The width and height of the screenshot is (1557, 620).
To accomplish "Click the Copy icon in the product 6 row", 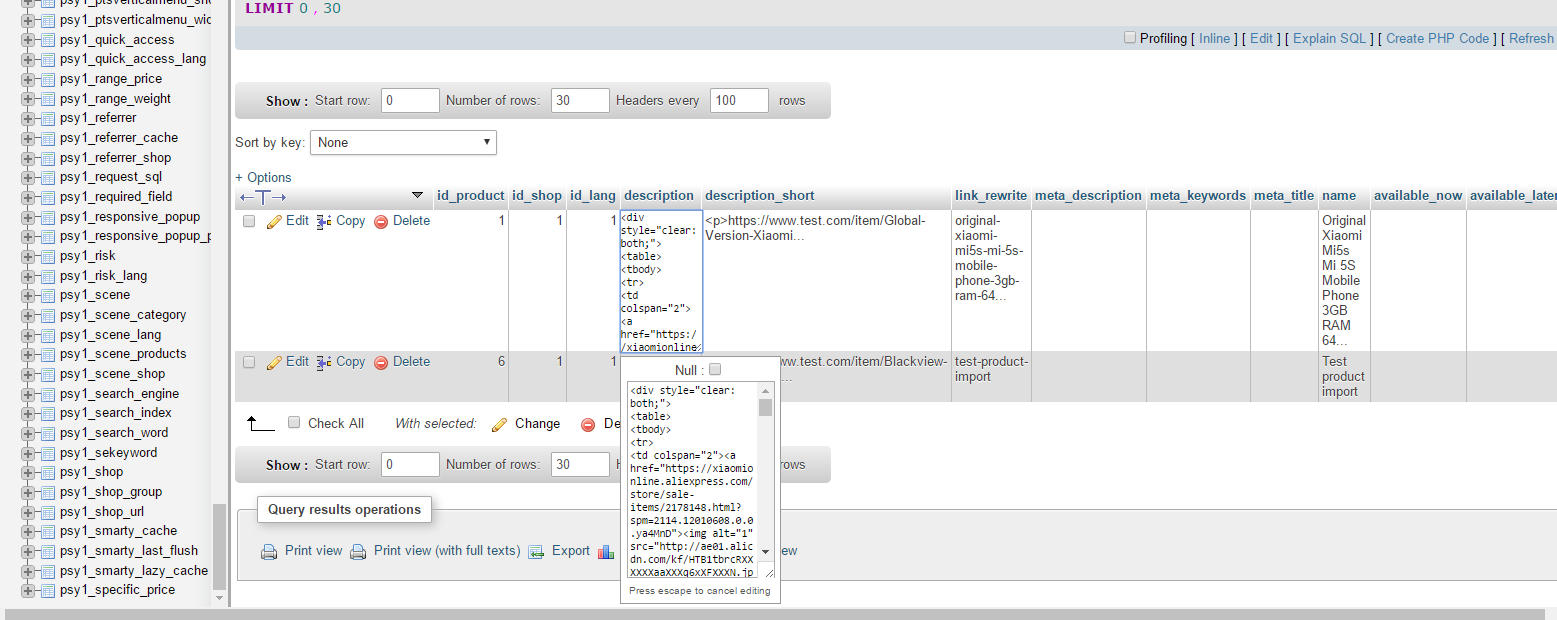I will (323, 362).
